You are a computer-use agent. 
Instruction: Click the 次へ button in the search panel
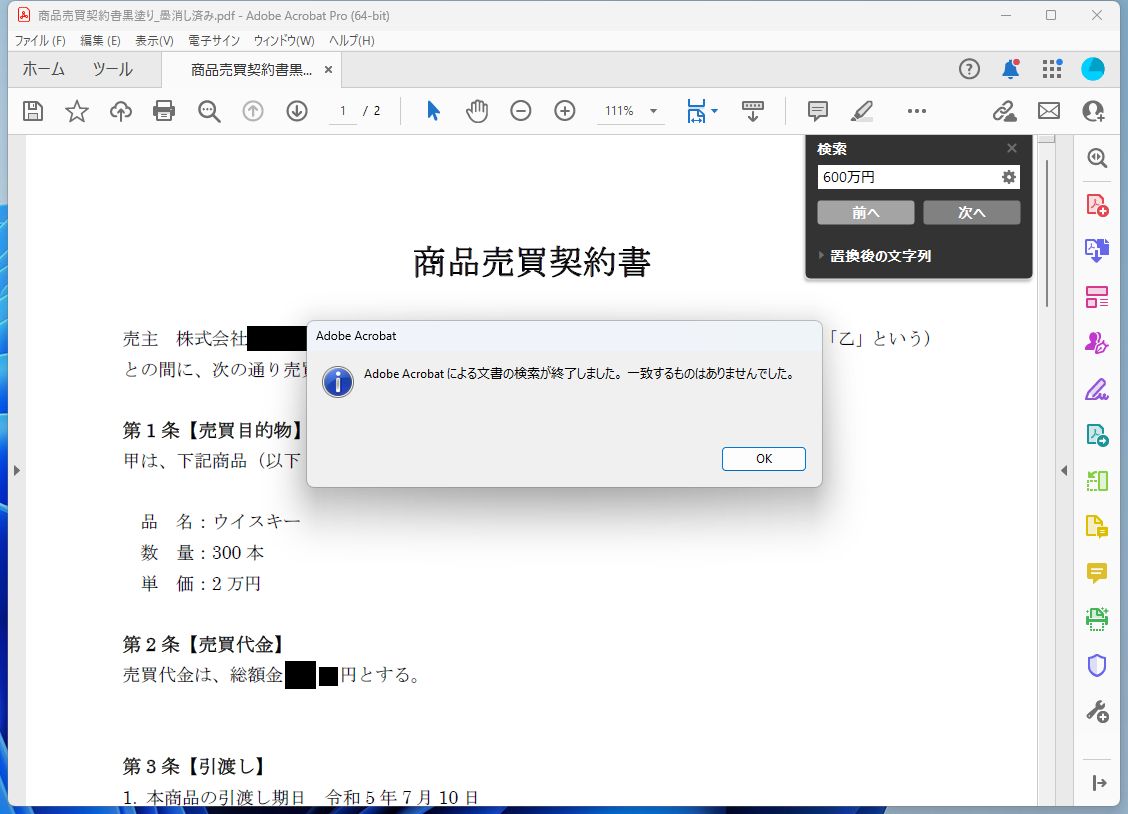point(971,212)
